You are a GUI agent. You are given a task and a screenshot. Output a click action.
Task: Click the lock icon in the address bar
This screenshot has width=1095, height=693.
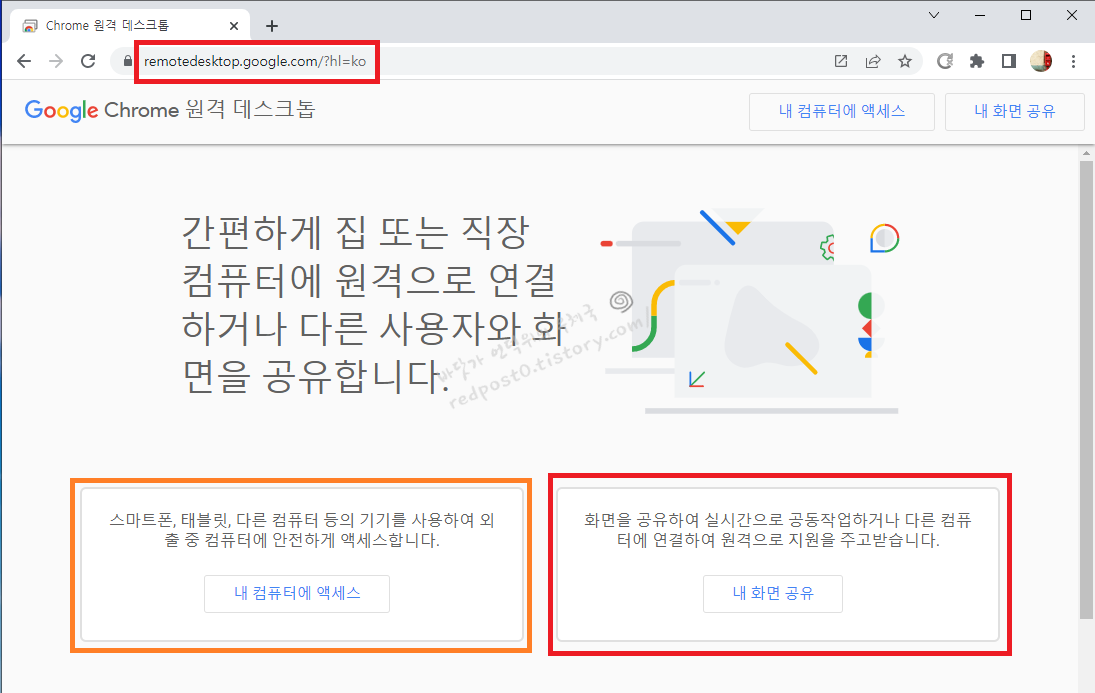pos(127,61)
